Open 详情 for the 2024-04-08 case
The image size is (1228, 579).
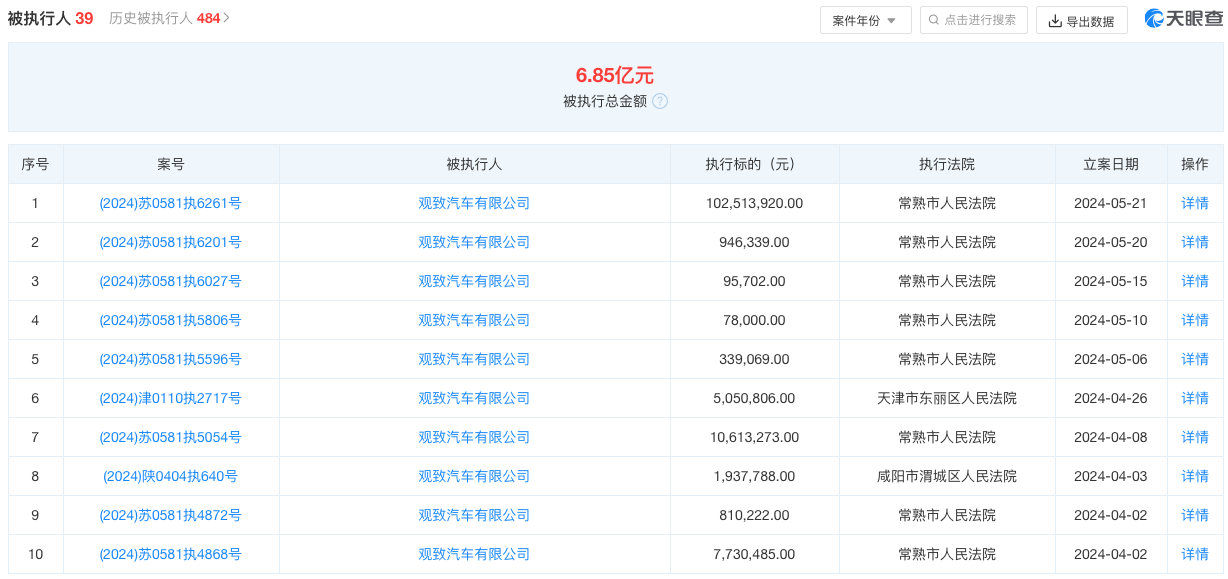(1195, 437)
